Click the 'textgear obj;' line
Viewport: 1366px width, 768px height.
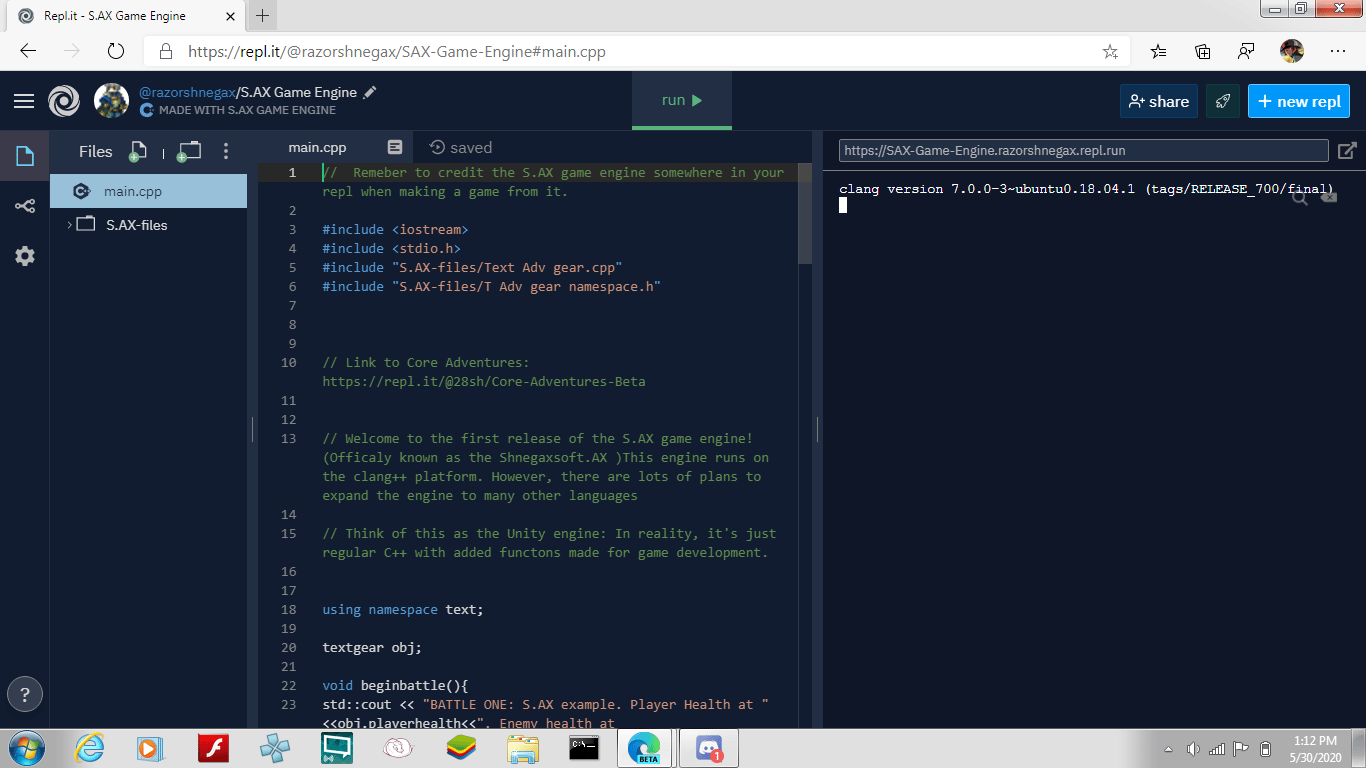[x=372, y=648]
